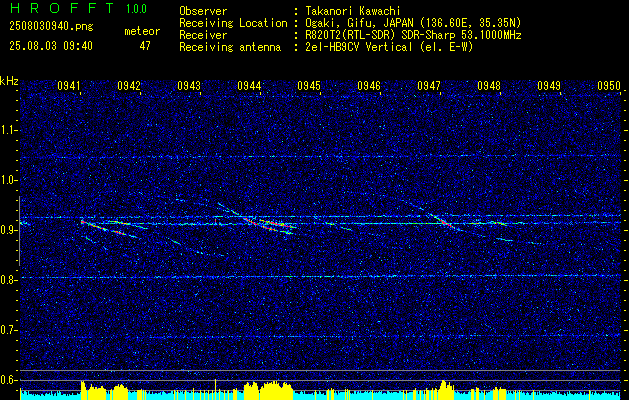629x400 pixels.
Task: Click the yellow signal bar at 0941
Action: (83, 390)
